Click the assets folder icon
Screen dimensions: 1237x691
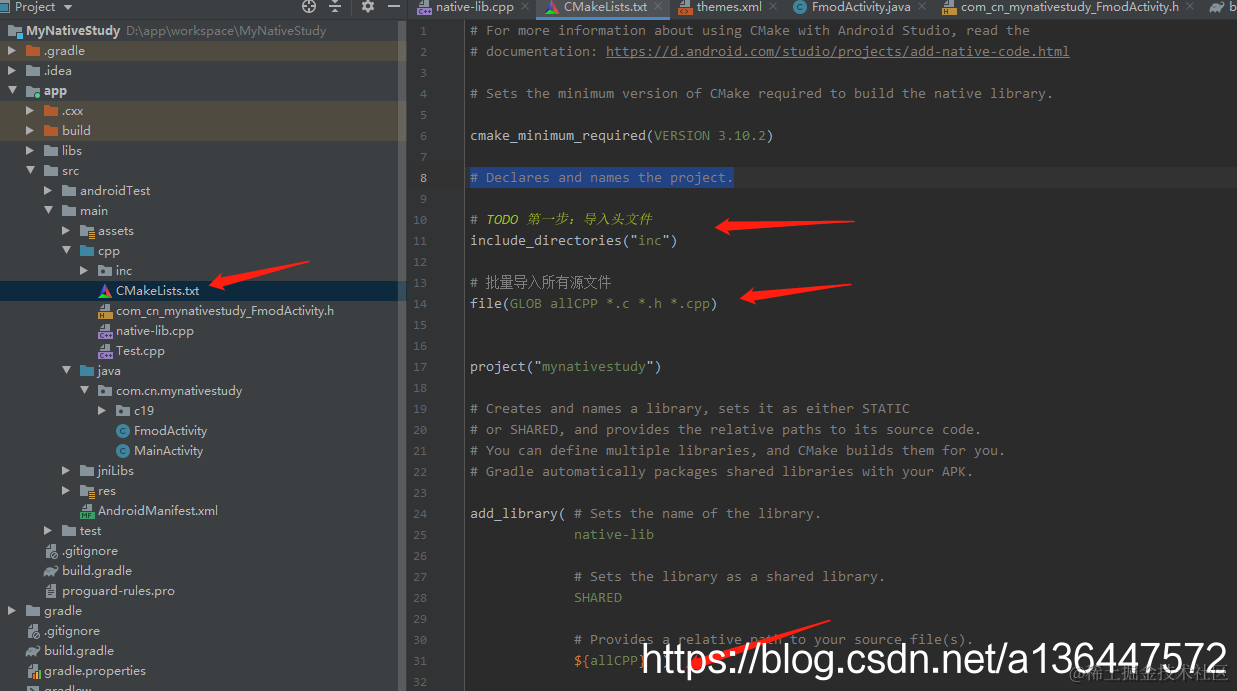[87, 231]
